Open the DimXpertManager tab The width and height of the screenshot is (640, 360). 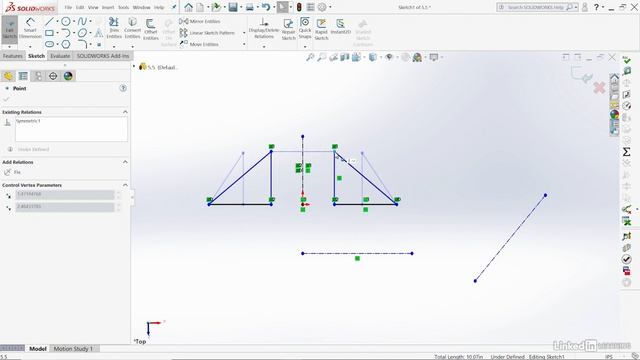click(x=53, y=76)
